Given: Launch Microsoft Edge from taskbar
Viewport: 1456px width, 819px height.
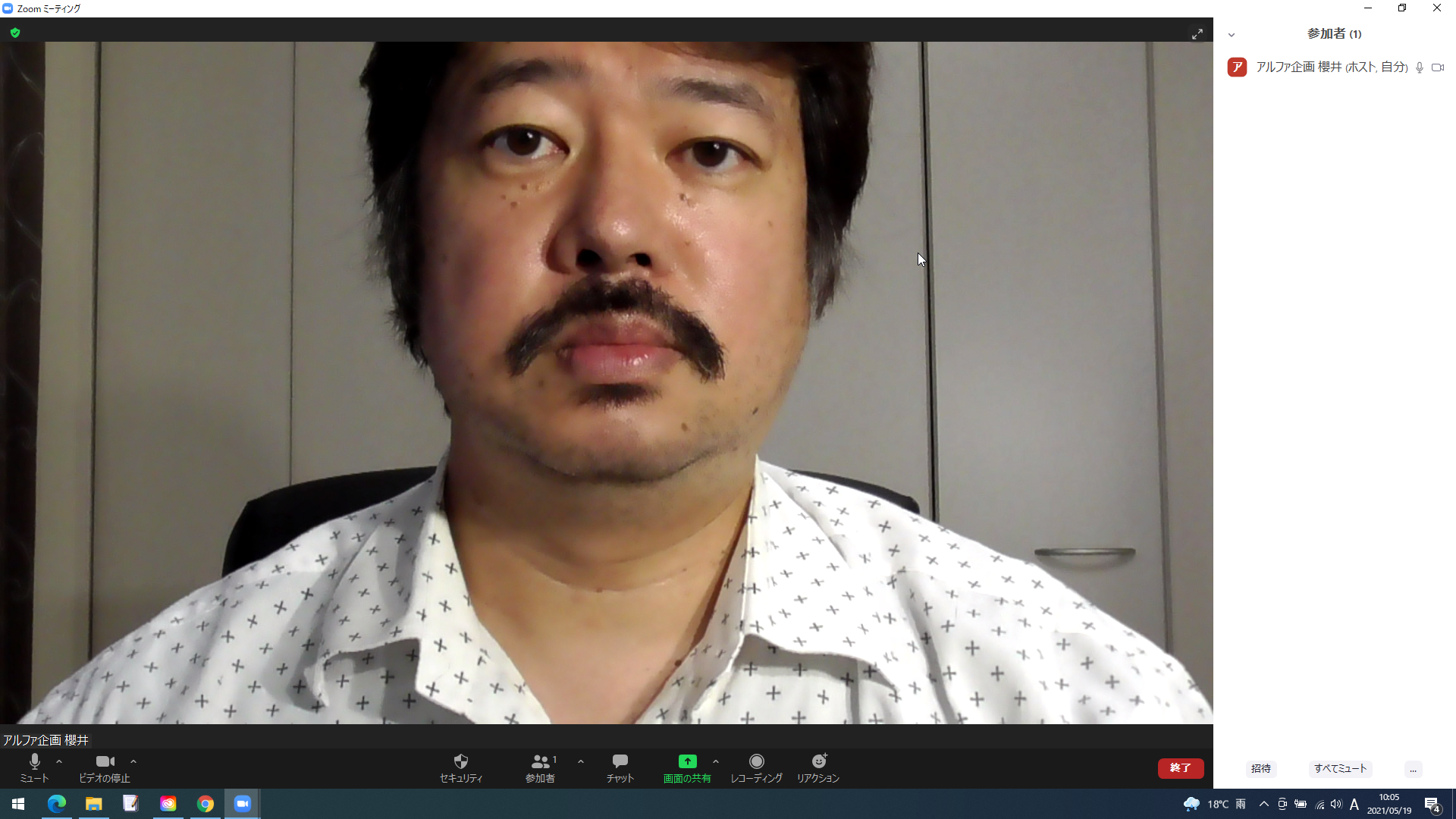Looking at the screenshot, I should tap(57, 804).
